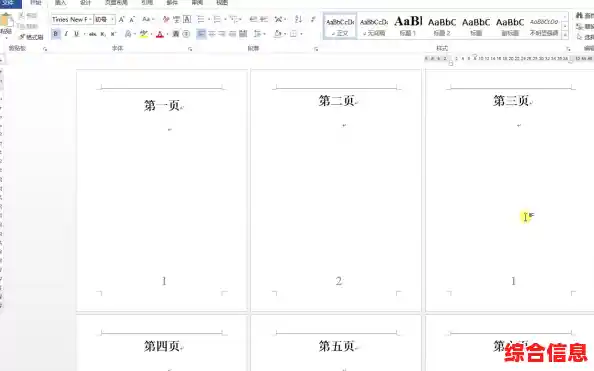Viewport: 594px width, 371px height.
Task: Apply the text highlight marker
Action: point(143,34)
